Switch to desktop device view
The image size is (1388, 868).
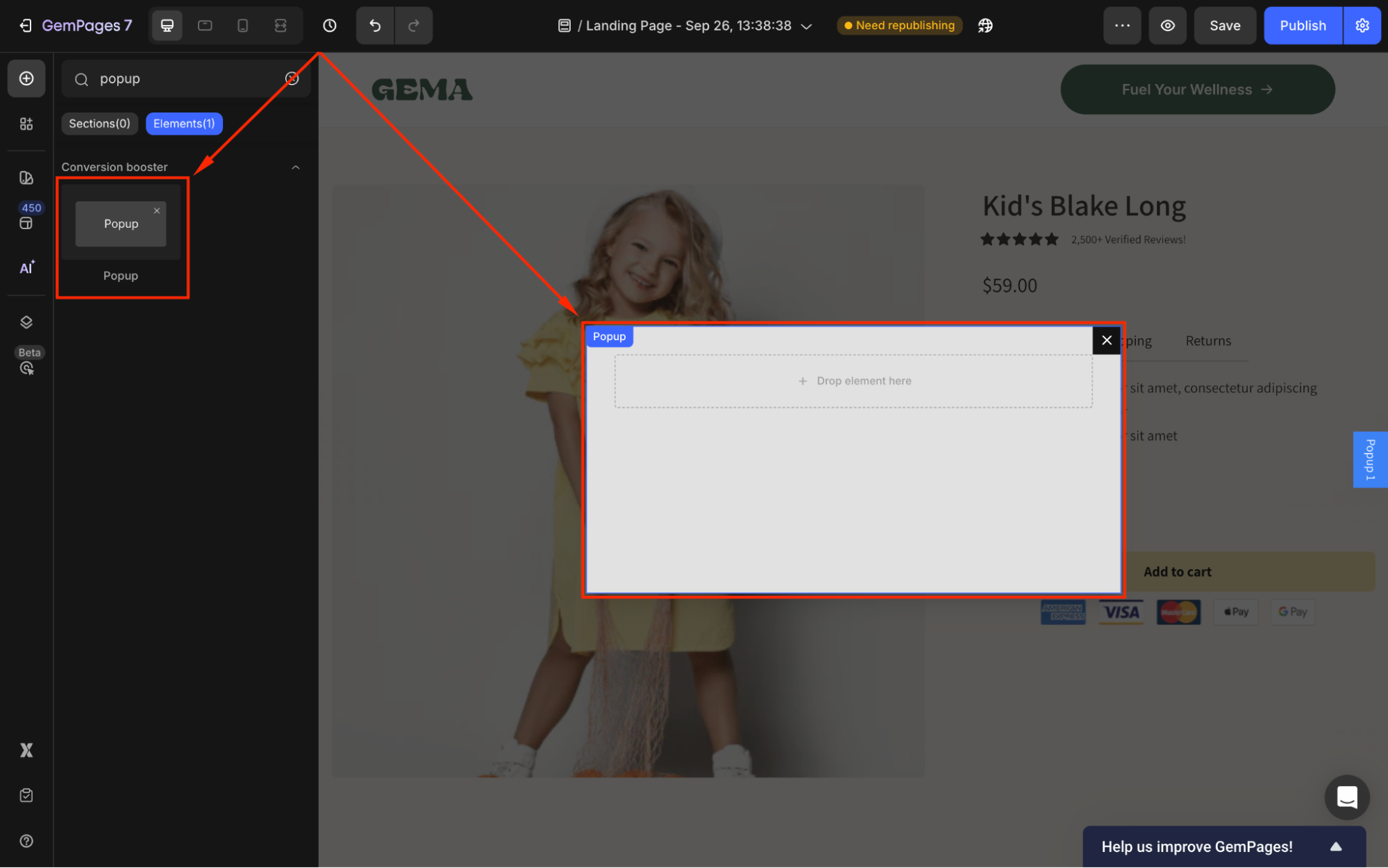pyautogui.click(x=167, y=26)
